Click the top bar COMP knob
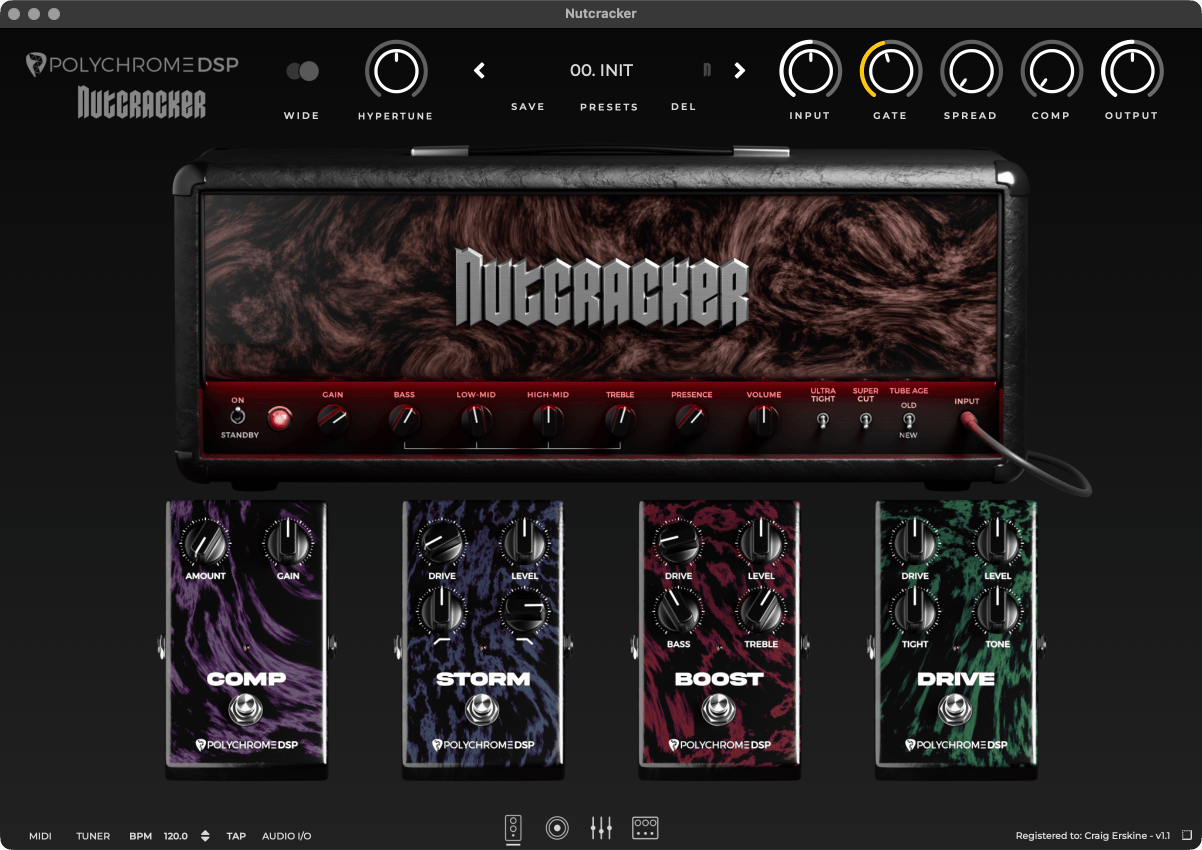Viewport: 1202px width, 850px height. [x=1051, y=72]
